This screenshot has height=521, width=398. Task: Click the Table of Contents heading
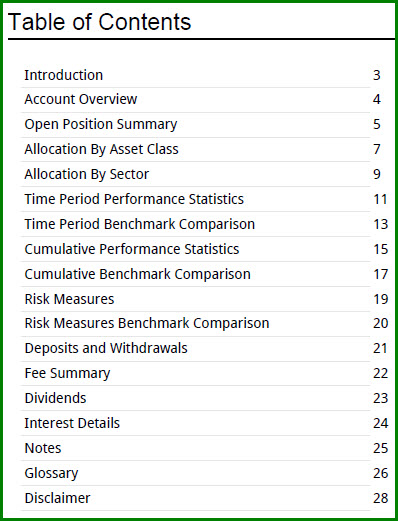99,22
